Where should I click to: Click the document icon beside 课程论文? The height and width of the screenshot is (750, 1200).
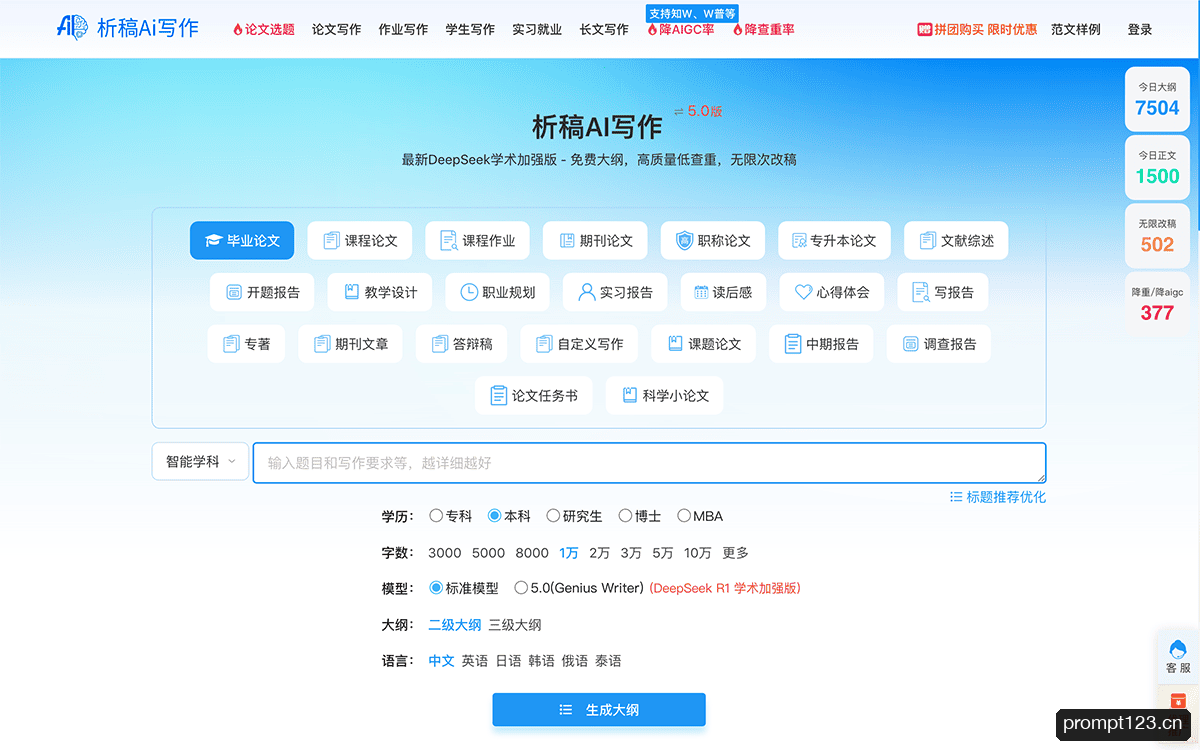[x=331, y=241]
